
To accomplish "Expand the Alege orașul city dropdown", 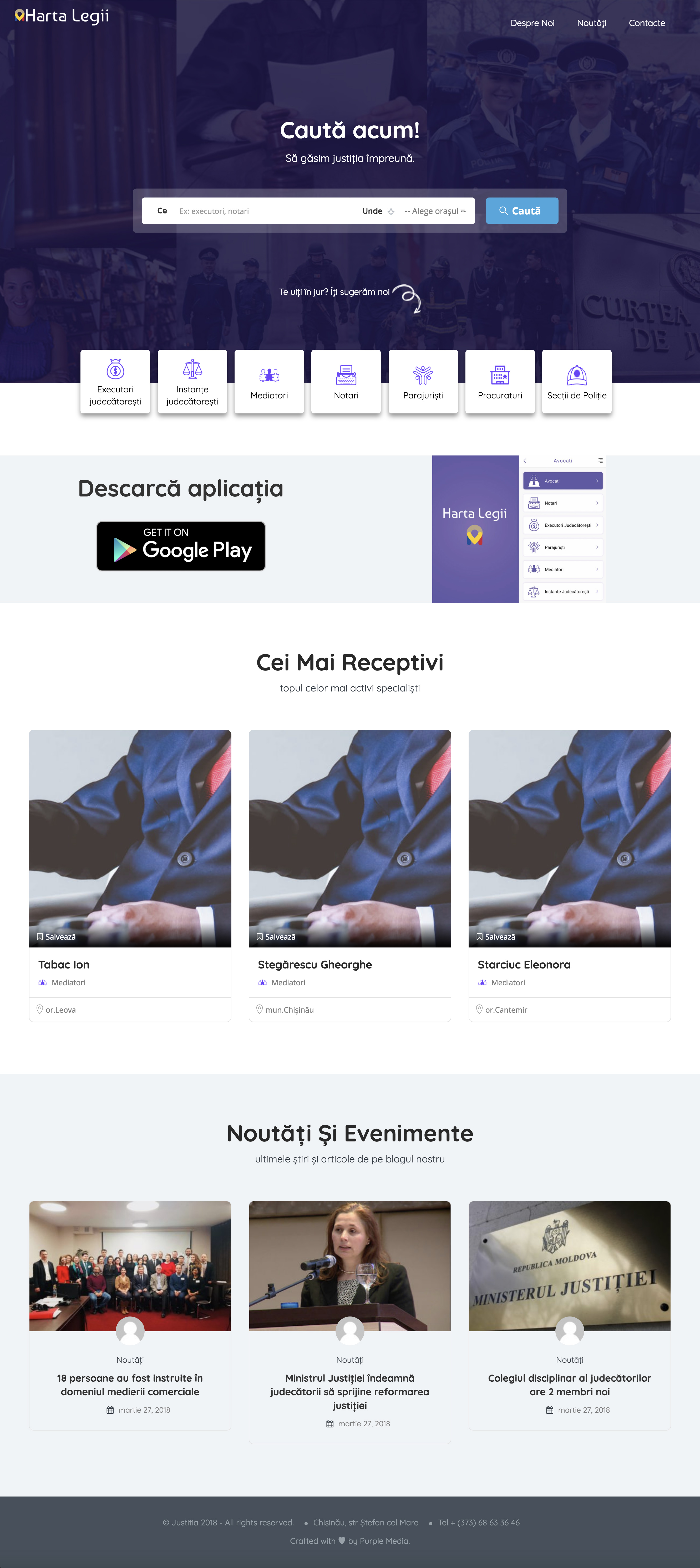I will point(435,211).
